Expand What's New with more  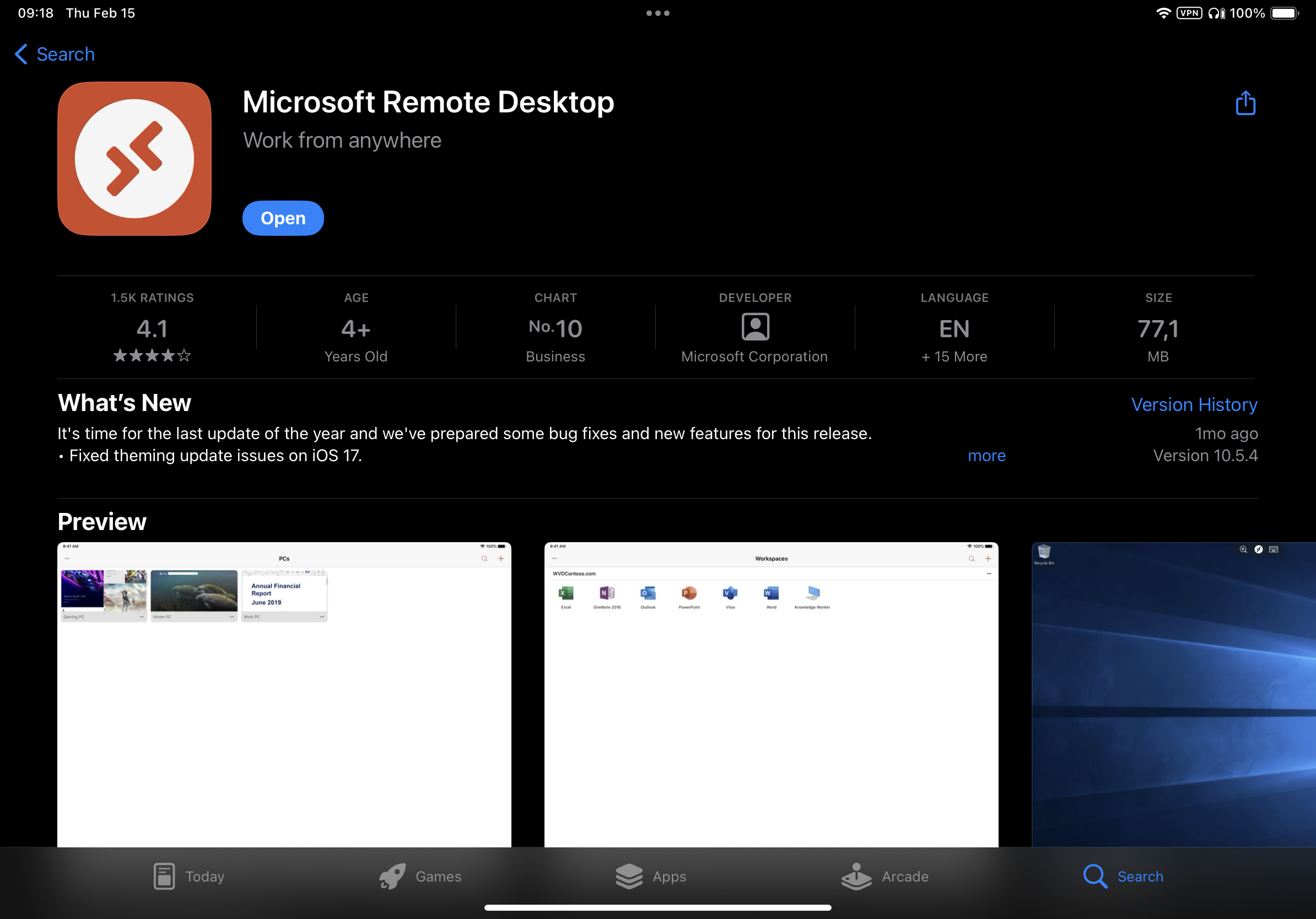click(986, 456)
